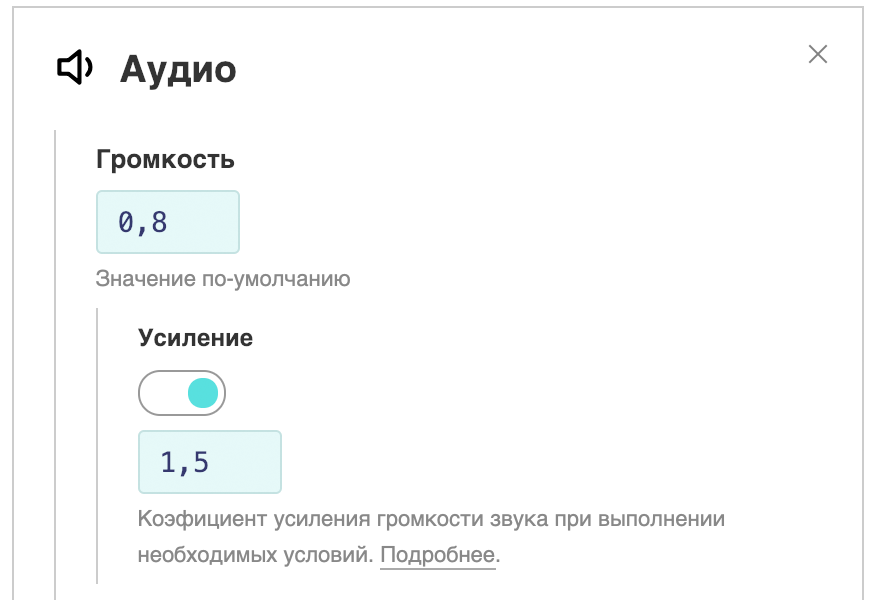Select the Громкость label
The width and height of the screenshot is (873, 600).
pos(165,159)
